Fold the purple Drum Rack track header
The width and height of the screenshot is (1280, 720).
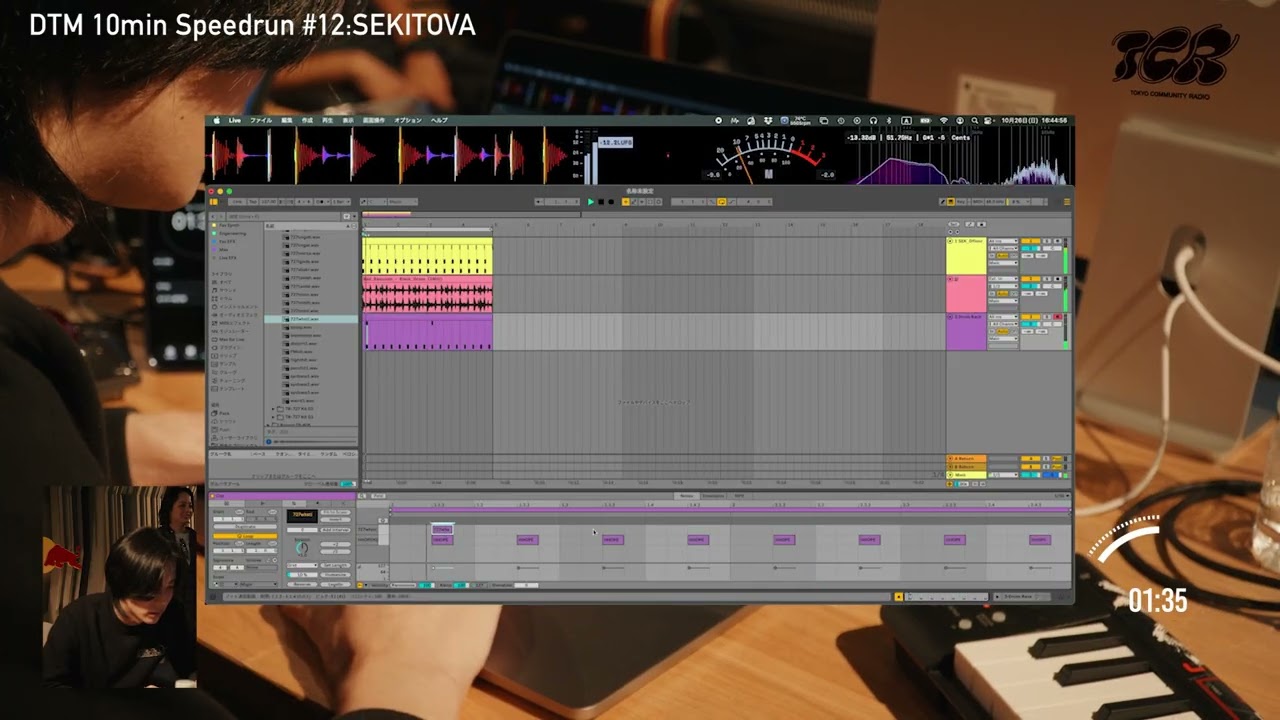950,317
